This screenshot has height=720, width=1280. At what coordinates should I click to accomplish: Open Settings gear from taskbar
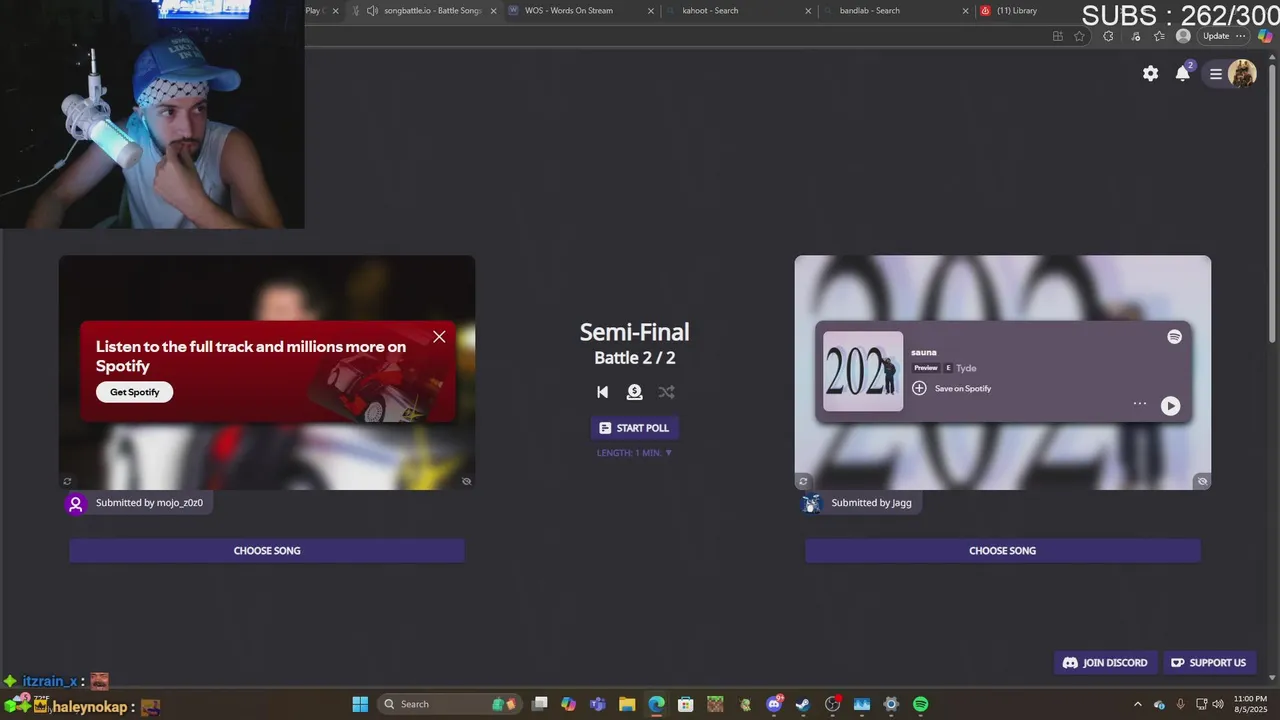(x=891, y=704)
